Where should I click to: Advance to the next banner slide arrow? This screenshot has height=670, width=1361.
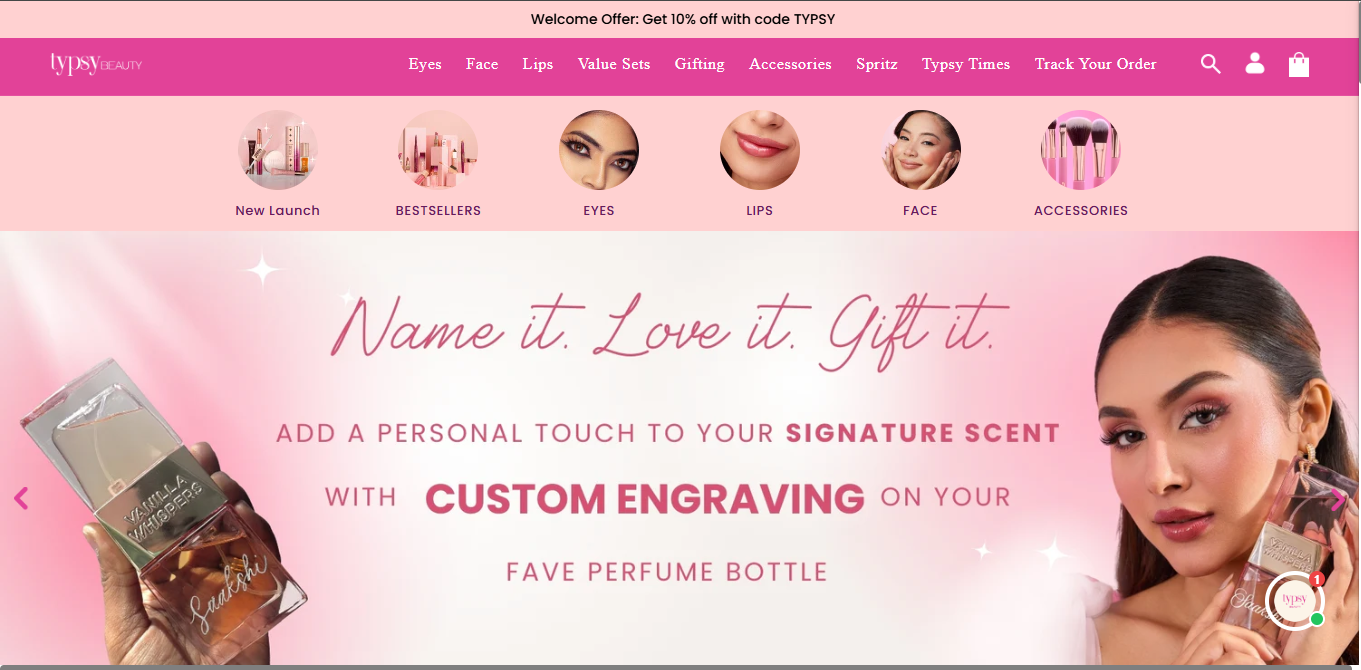tap(1338, 499)
